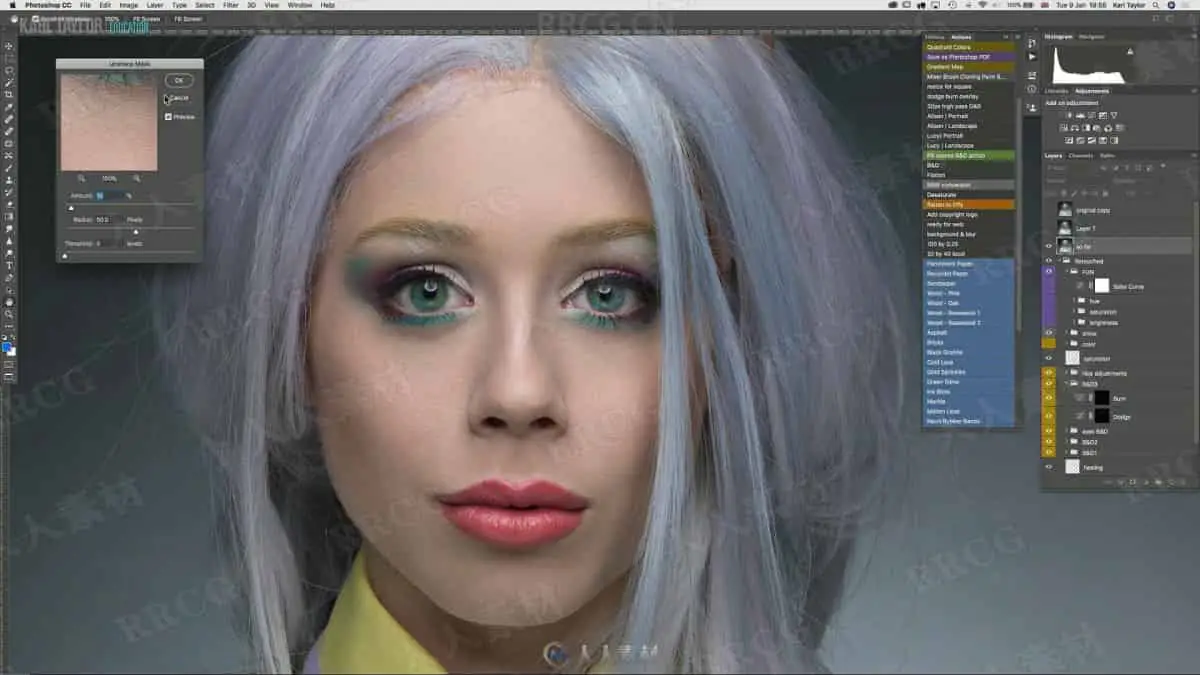Toggle Preview checkbox in Unsharp Mask

[x=168, y=117]
